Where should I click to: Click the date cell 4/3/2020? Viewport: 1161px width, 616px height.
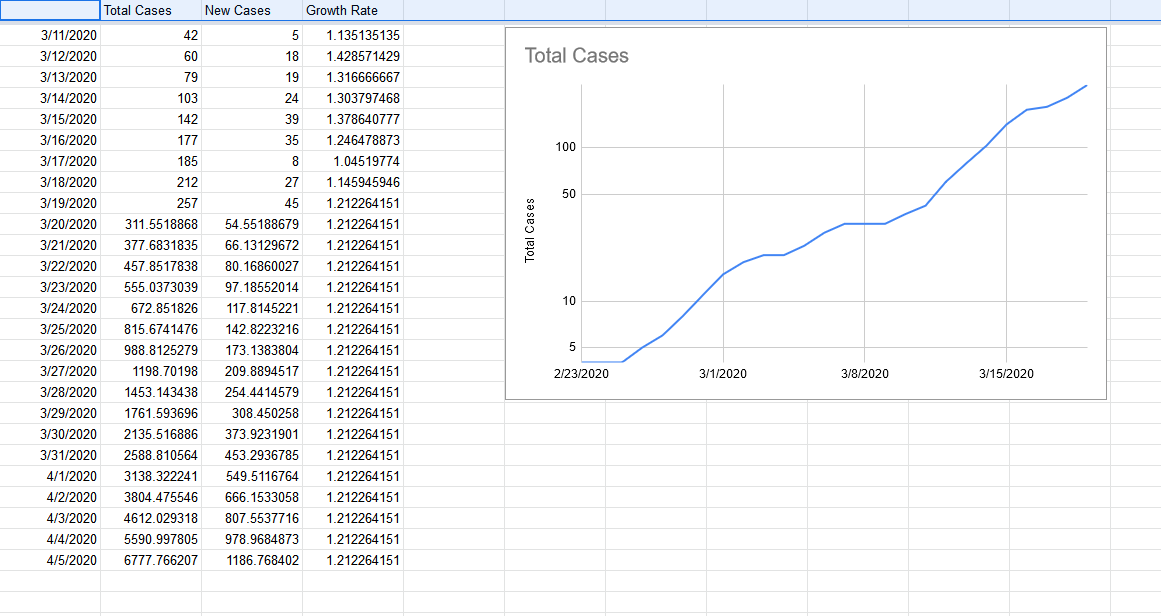click(50, 518)
